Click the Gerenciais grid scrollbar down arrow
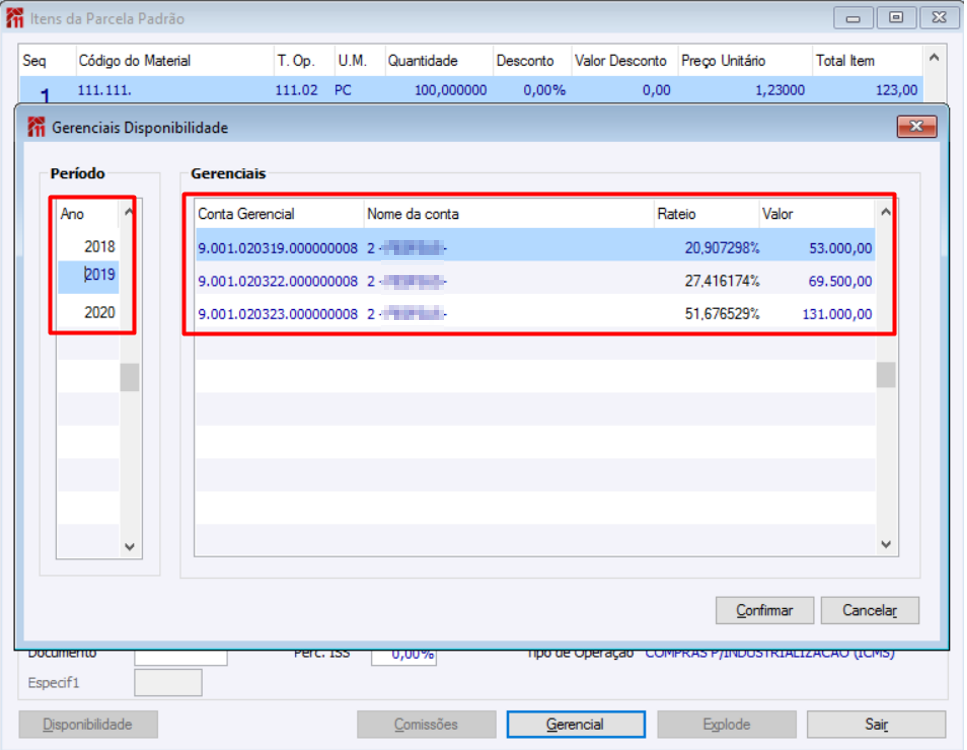Viewport: 967px width, 750px height. pyautogui.click(x=886, y=544)
